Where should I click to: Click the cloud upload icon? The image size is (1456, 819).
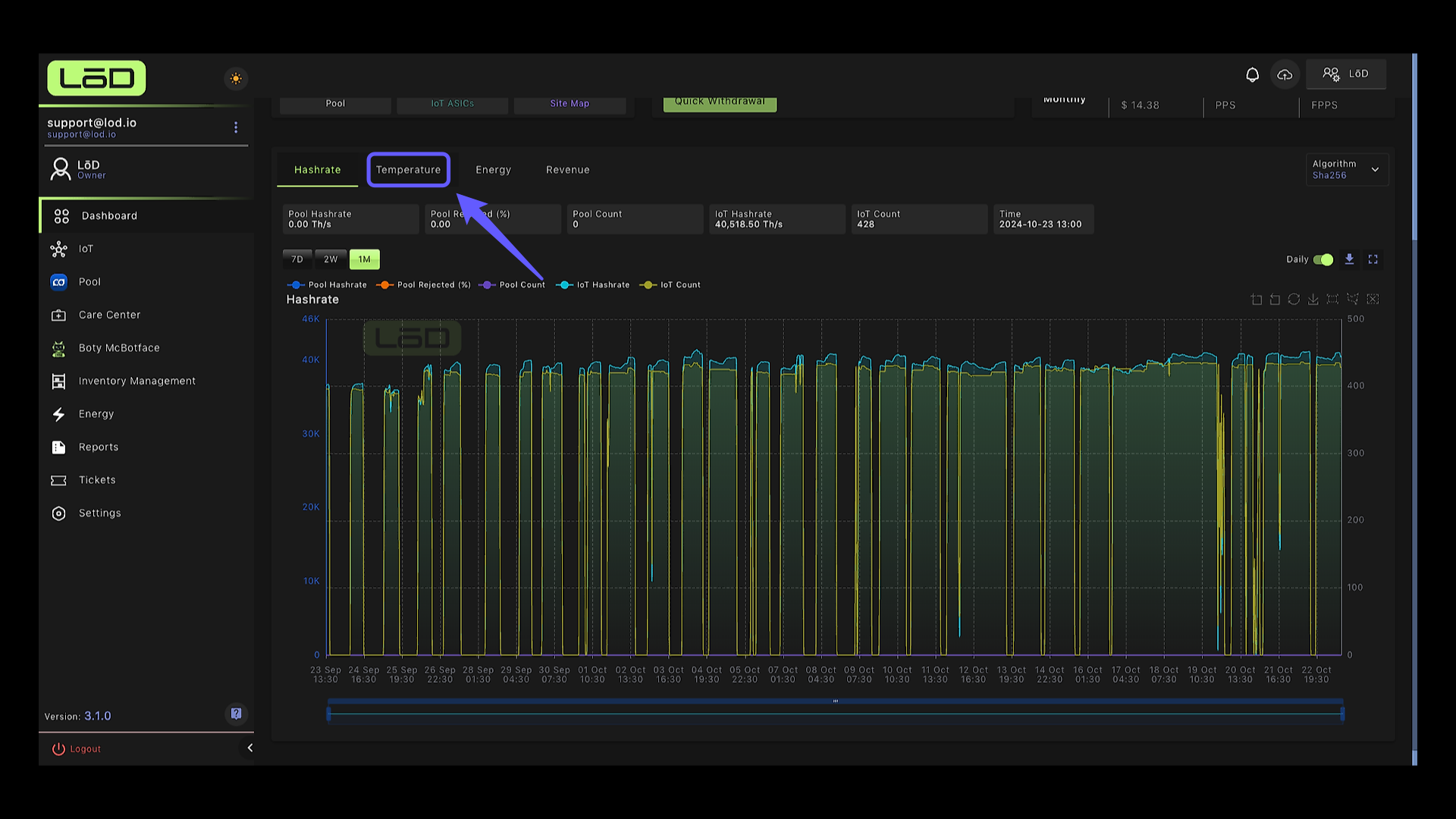coord(1285,74)
